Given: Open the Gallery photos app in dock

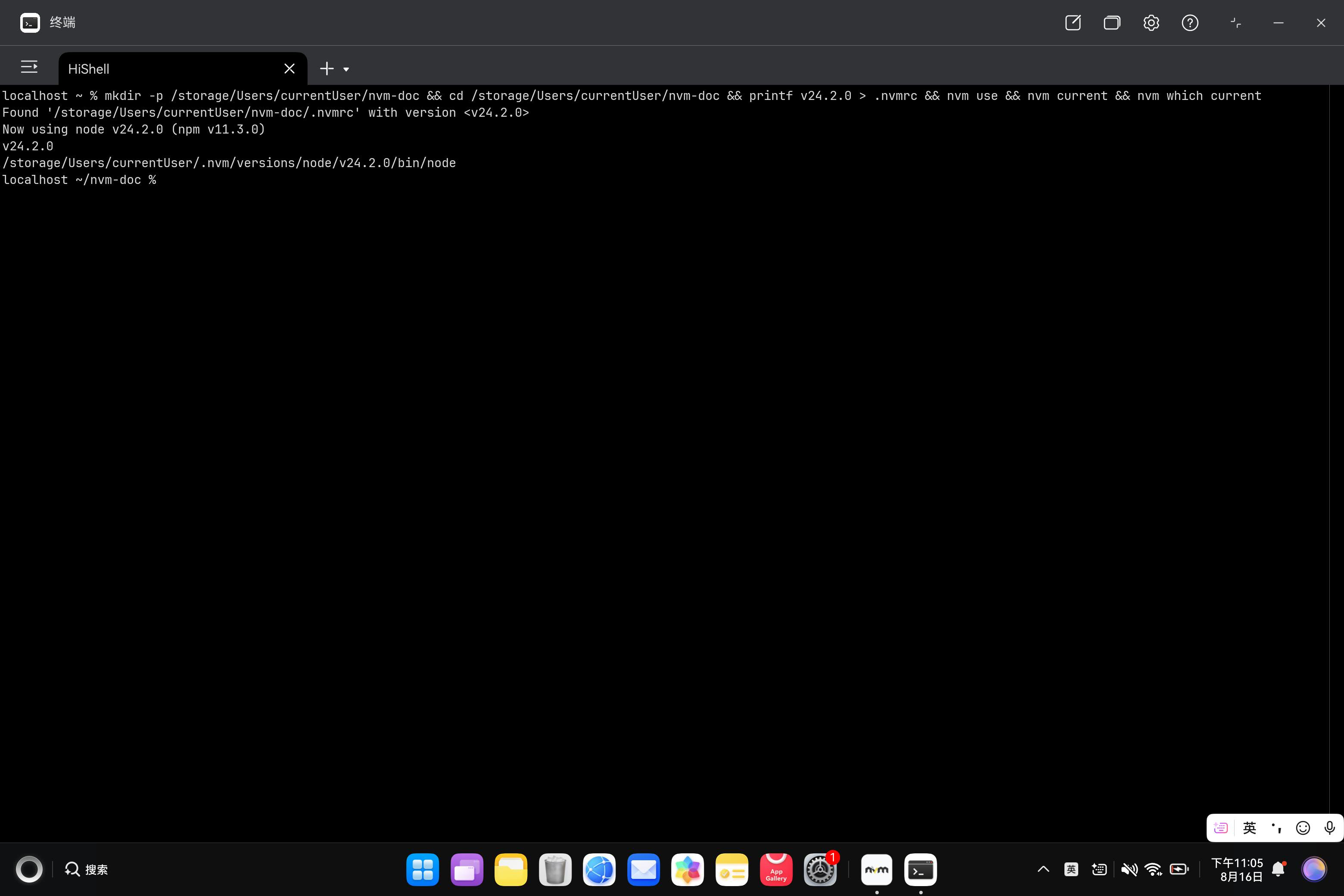Looking at the screenshot, I should coord(688,870).
